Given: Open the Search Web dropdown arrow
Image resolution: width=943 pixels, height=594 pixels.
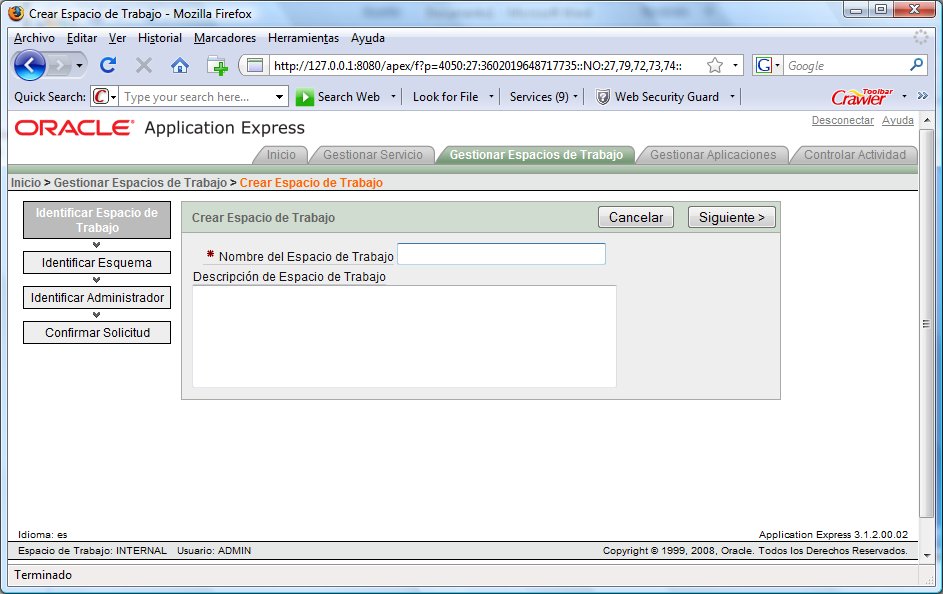Looking at the screenshot, I should tap(393, 96).
